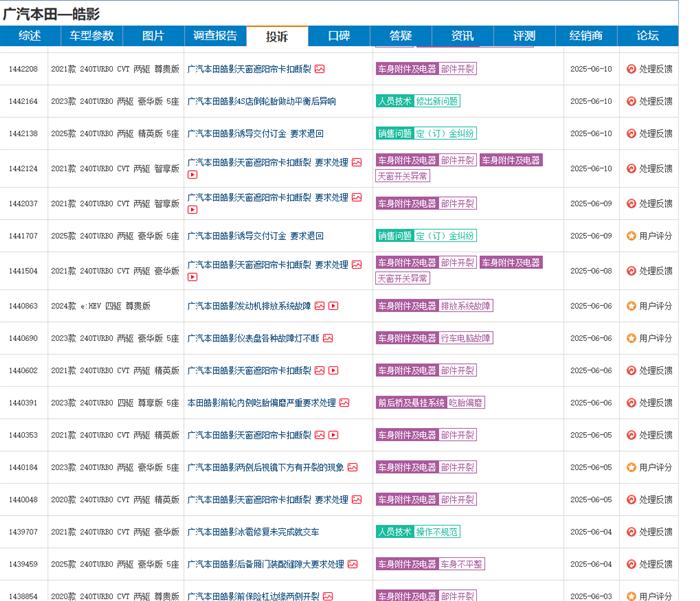Click image icon on complaint 1439459
700x601 pixels.
353,564
